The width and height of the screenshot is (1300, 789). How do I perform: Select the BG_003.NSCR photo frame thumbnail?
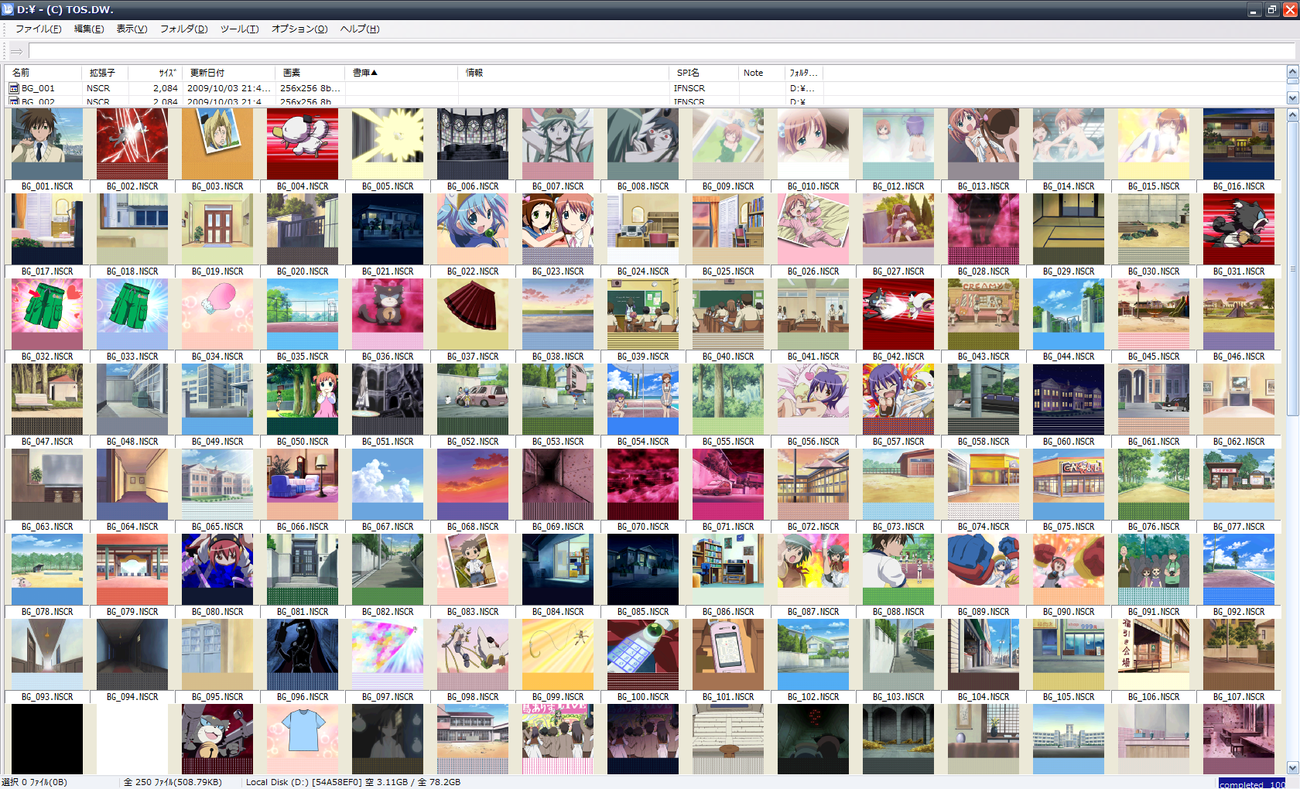click(217, 144)
